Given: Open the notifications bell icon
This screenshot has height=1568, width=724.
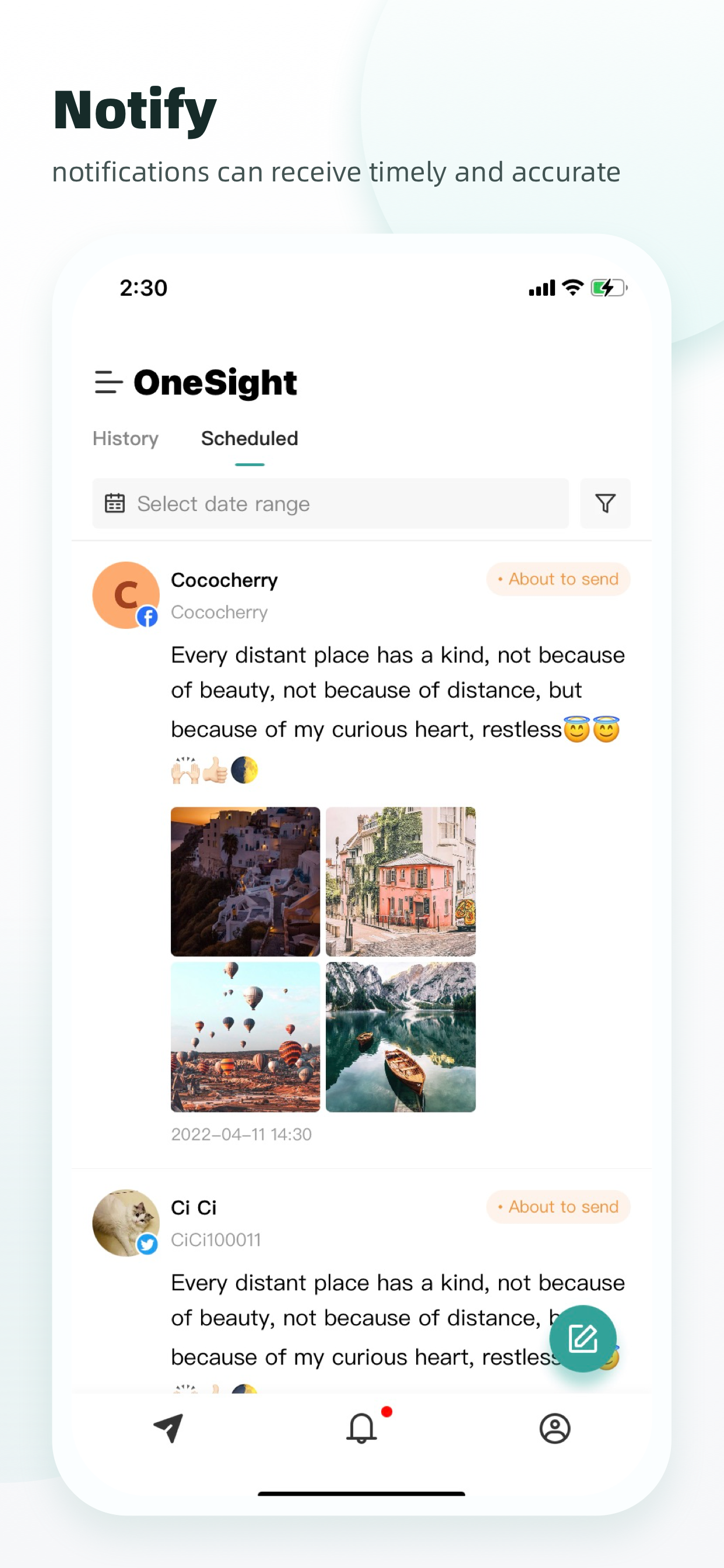Looking at the screenshot, I should (x=361, y=1428).
